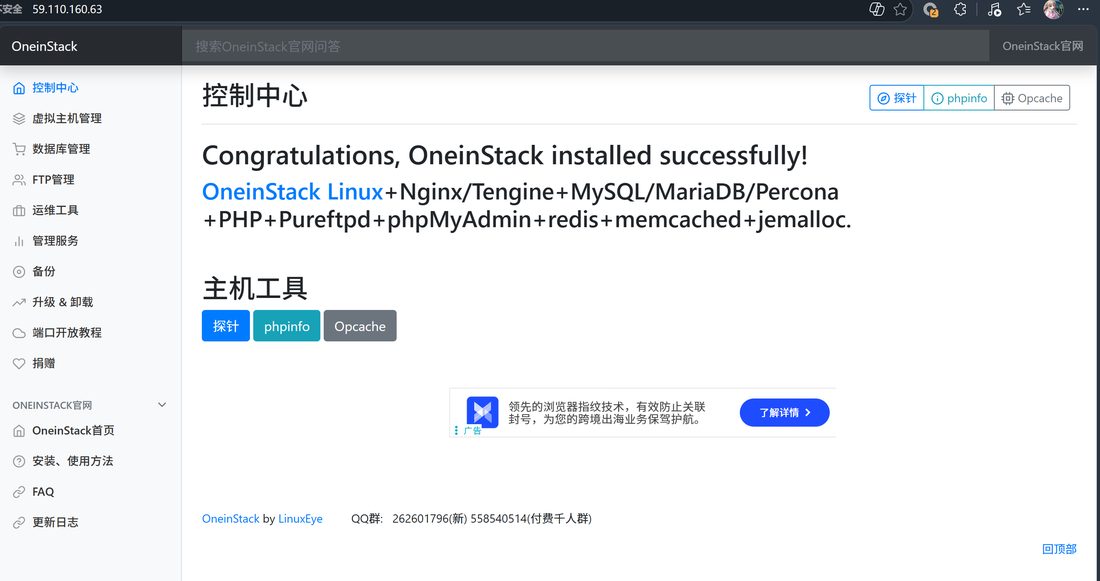Open OneinStack官网 in the top bar

[x=1042, y=46]
